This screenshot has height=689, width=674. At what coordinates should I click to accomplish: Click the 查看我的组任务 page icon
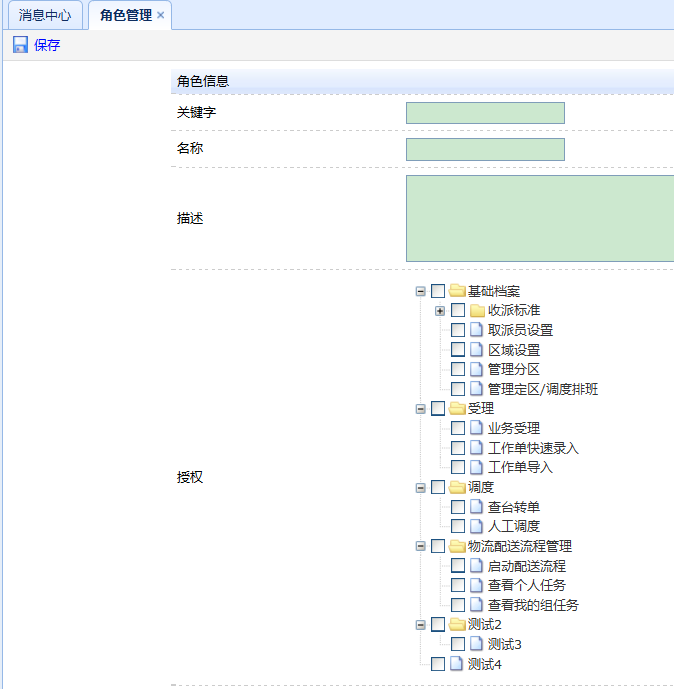click(476, 605)
